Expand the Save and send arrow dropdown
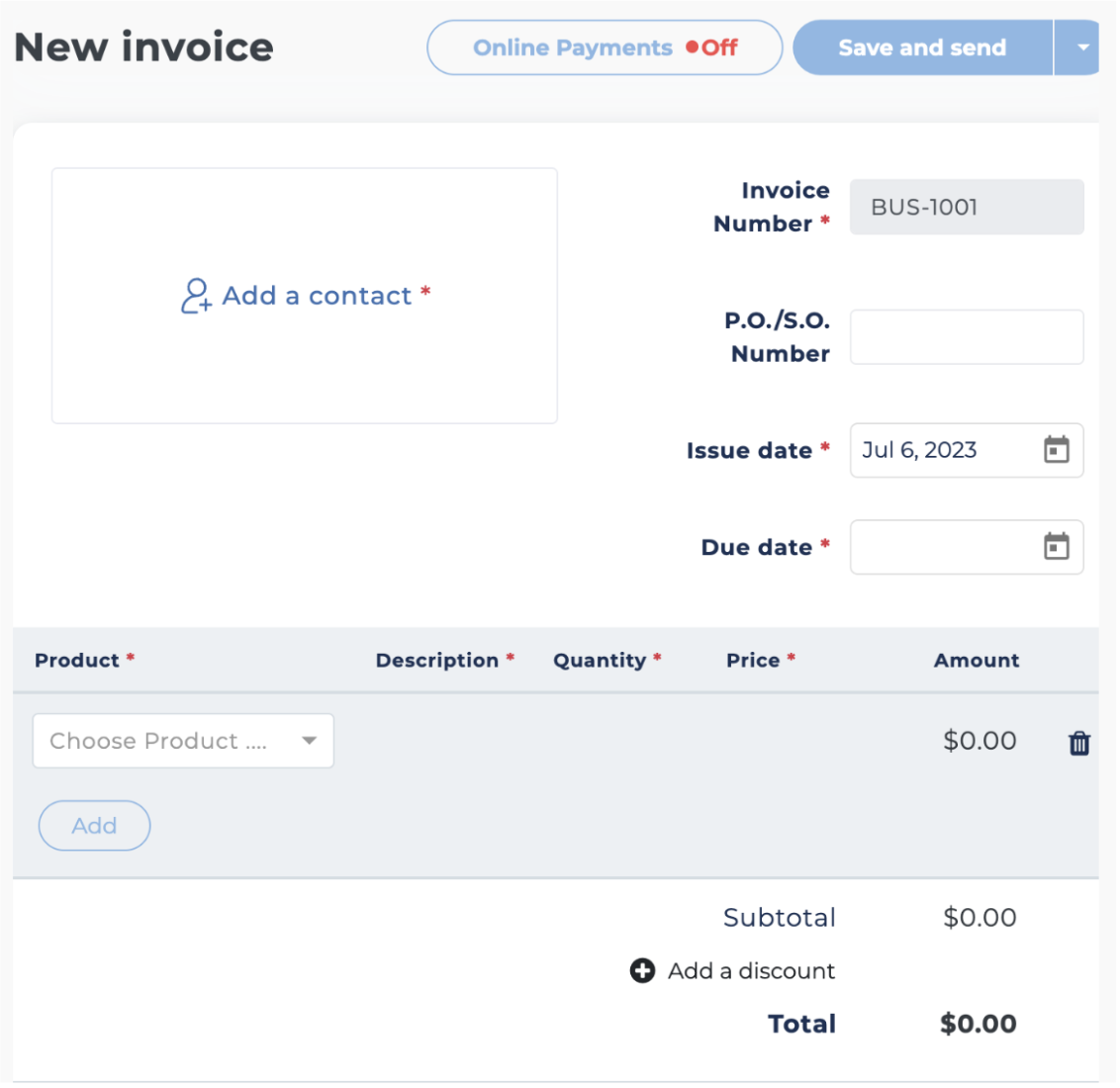Image resolution: width=1120 pixels, height=1088 pixels. pyautogui.click(x=1081, y=47)
